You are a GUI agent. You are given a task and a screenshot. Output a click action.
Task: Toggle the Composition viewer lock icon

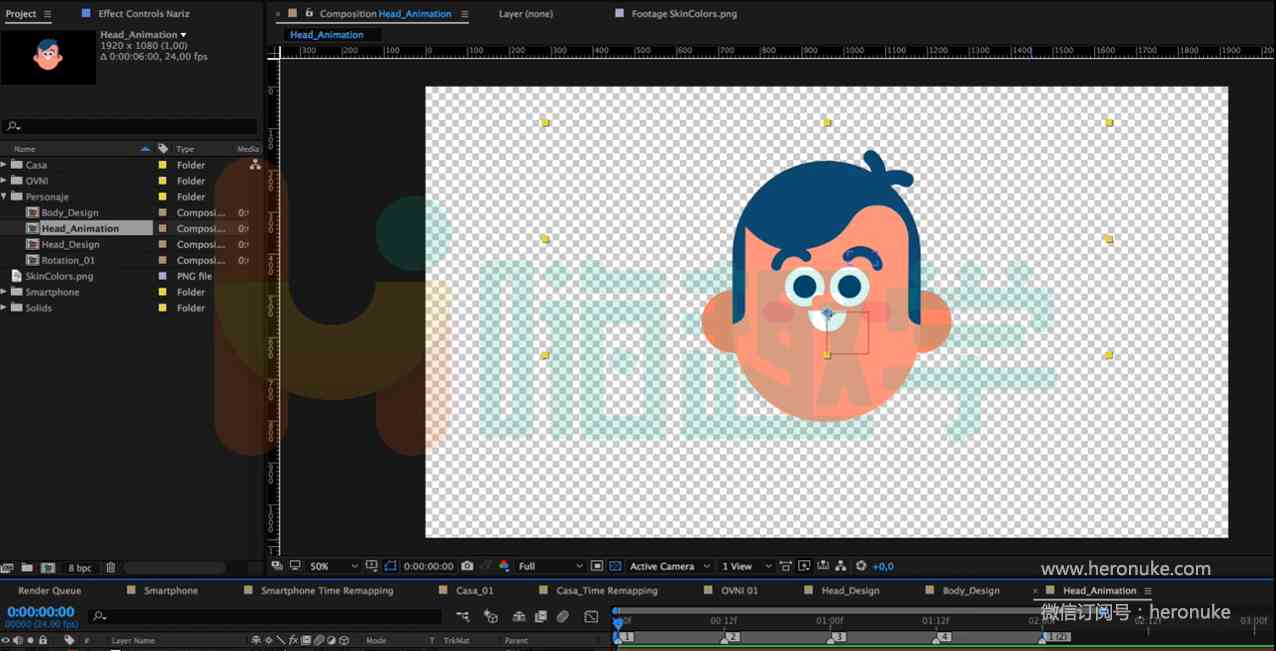coord(309,13)
